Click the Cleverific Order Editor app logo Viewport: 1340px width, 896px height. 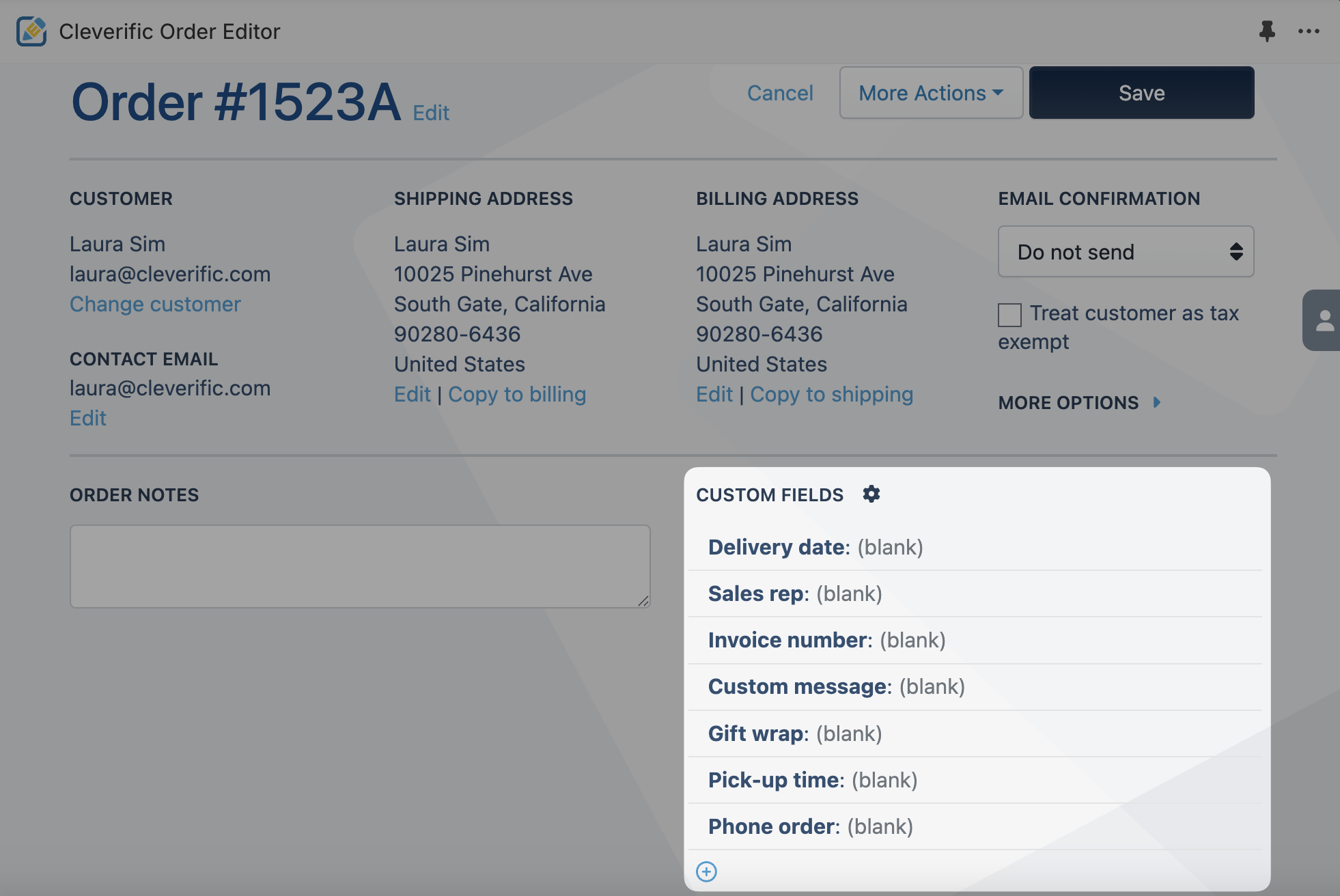[31, 31]
